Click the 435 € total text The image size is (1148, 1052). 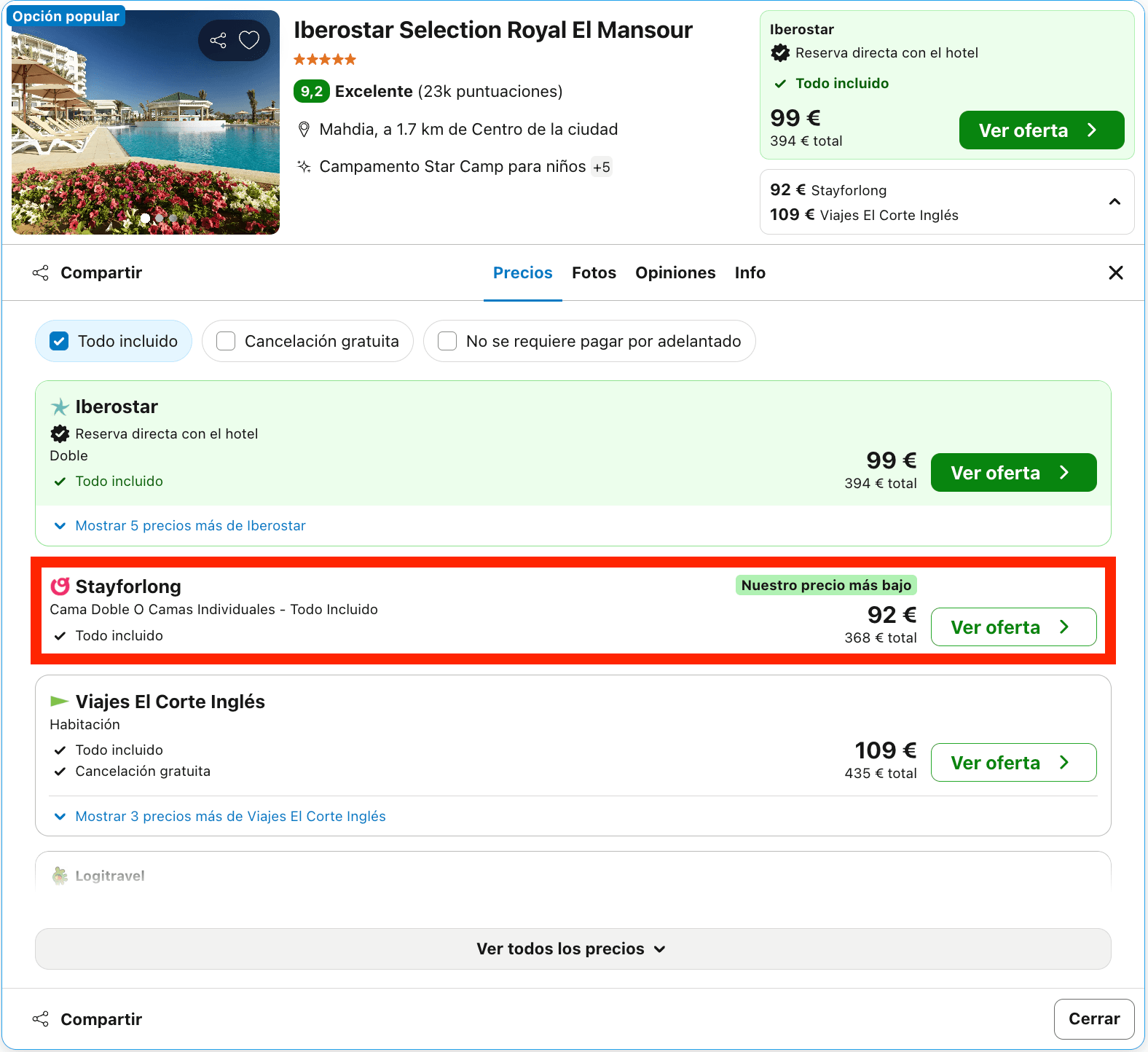point(881,774)
